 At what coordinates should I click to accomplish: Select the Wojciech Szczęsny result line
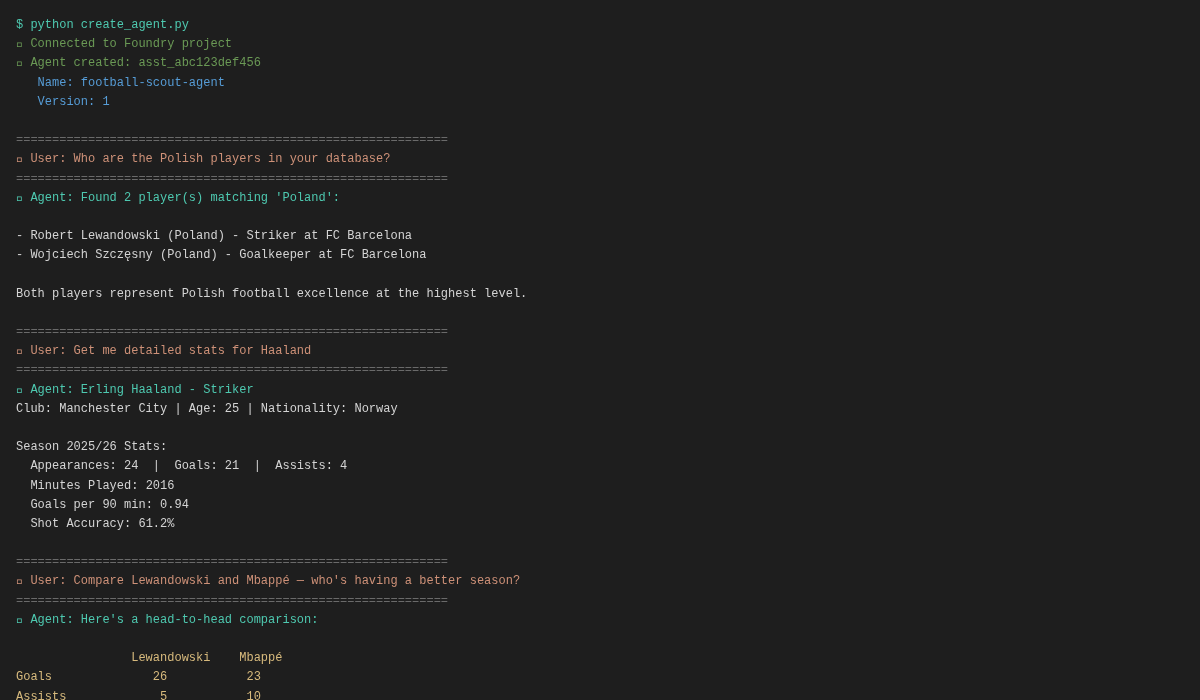coord(221,255)
